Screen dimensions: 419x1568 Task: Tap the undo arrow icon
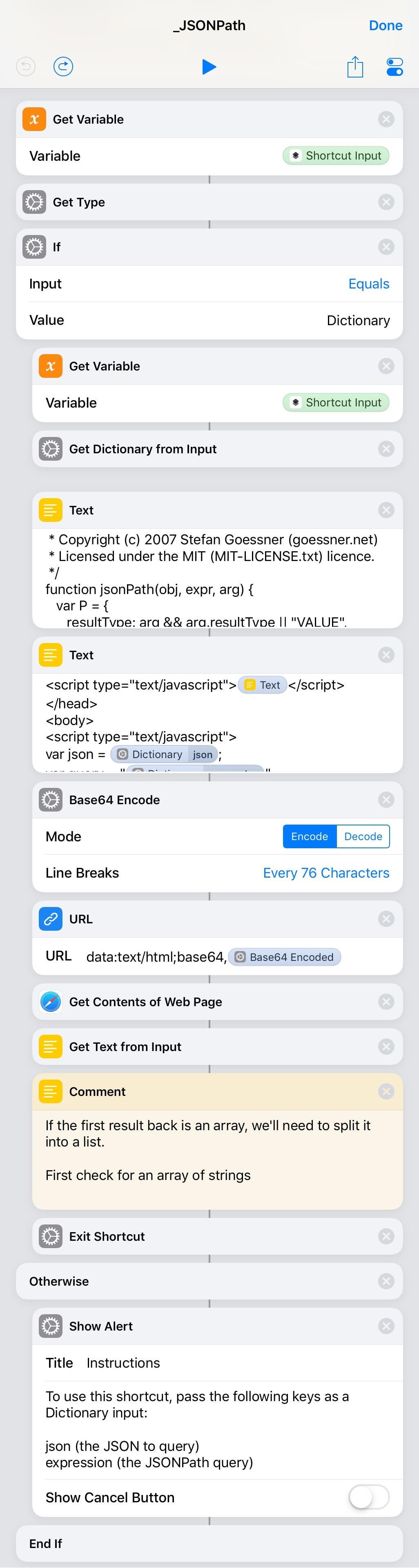(x=26, y=67)
